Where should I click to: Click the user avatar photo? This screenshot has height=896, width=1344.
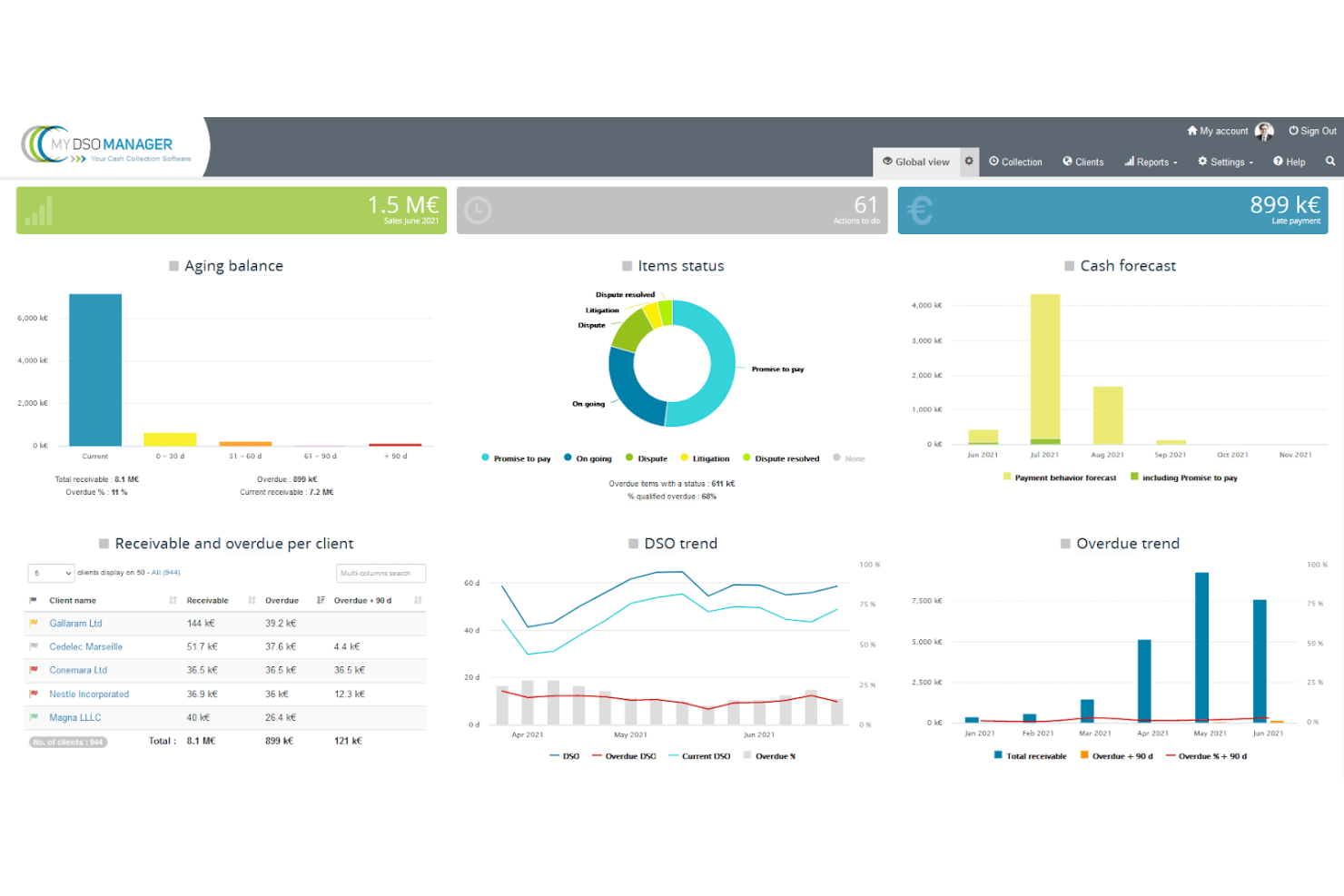pyautogui.click(x=1264, y=132)
